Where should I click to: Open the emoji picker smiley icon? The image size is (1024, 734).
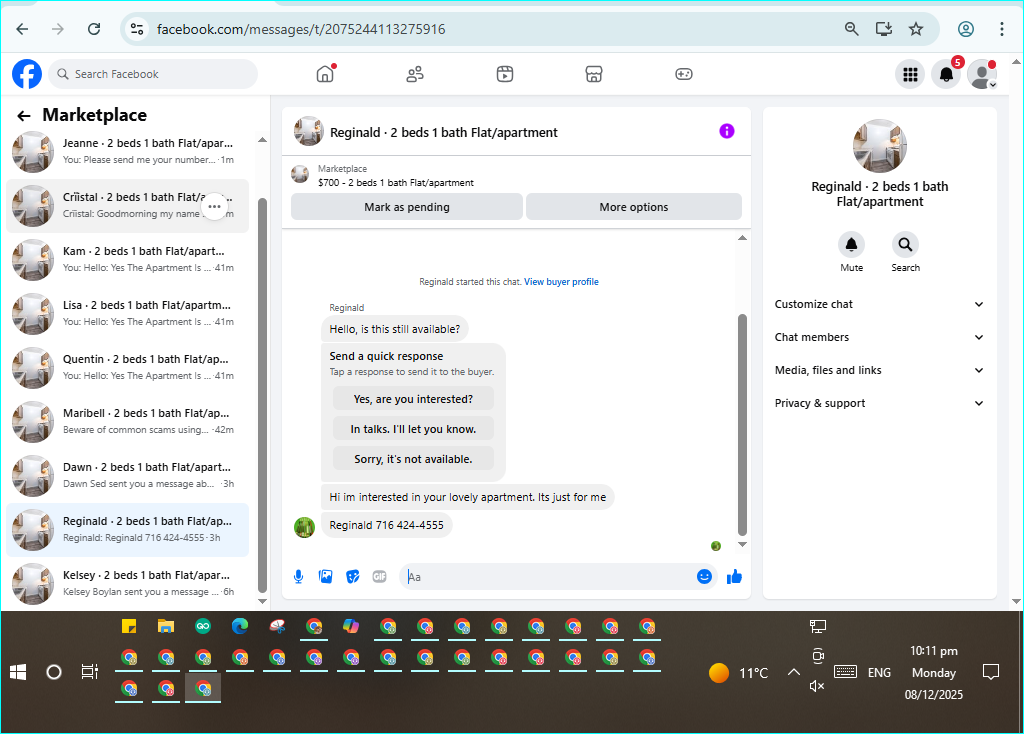[704, 577]
